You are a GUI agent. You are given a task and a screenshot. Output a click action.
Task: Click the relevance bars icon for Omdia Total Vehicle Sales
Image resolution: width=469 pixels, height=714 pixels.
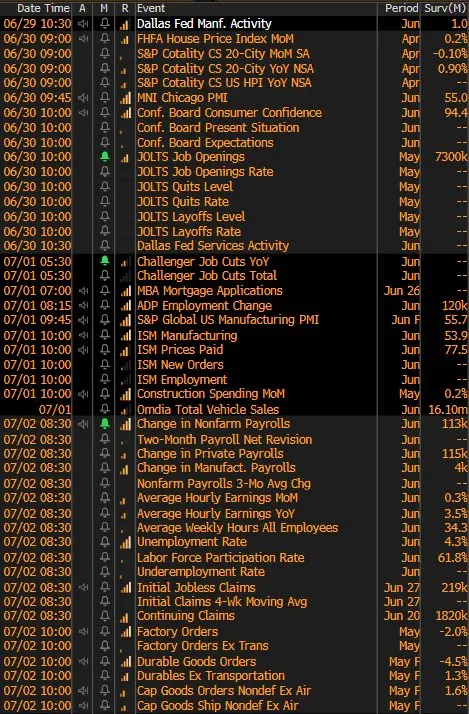coord(124,411)
